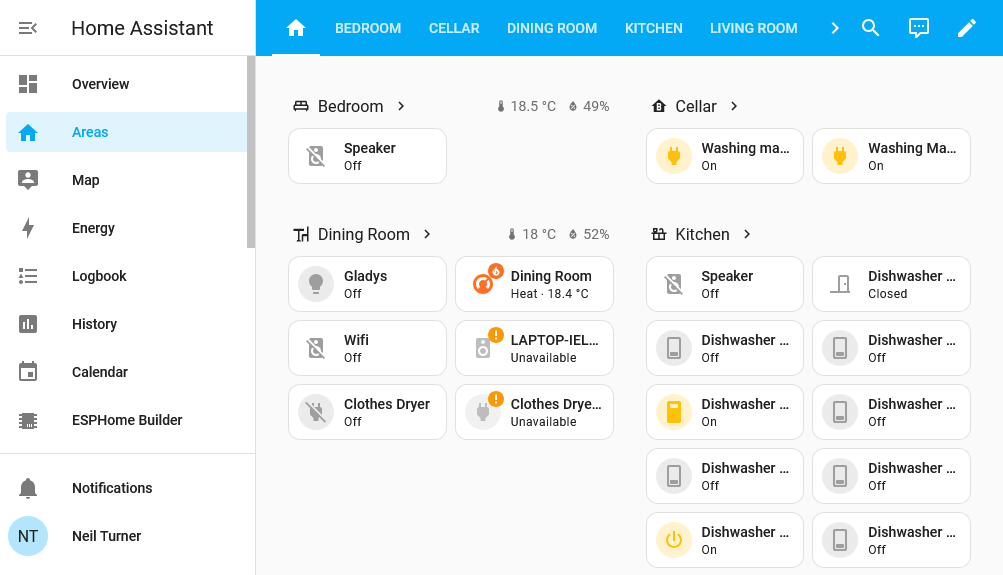Image resolution: width=1003 pixels, height=575 pixels.
Task: Open Energy from the sidebar
Action: (93, 228)
